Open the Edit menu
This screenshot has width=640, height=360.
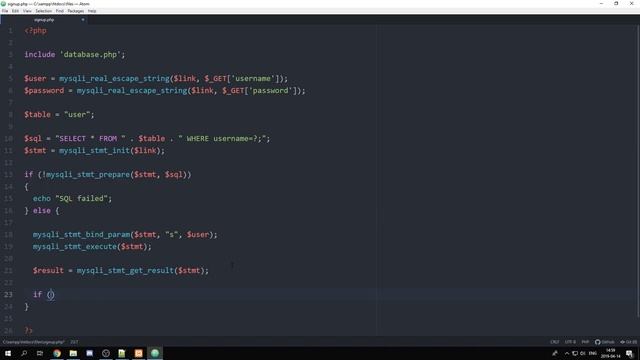coord(16,11)
